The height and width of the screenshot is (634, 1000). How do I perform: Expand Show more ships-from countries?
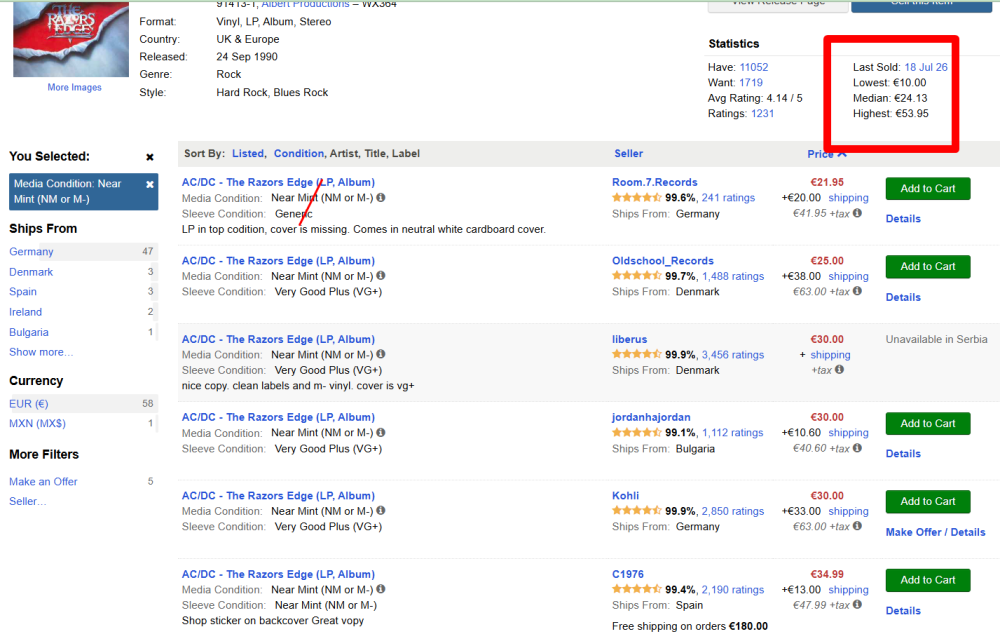[x=41, y=352]
